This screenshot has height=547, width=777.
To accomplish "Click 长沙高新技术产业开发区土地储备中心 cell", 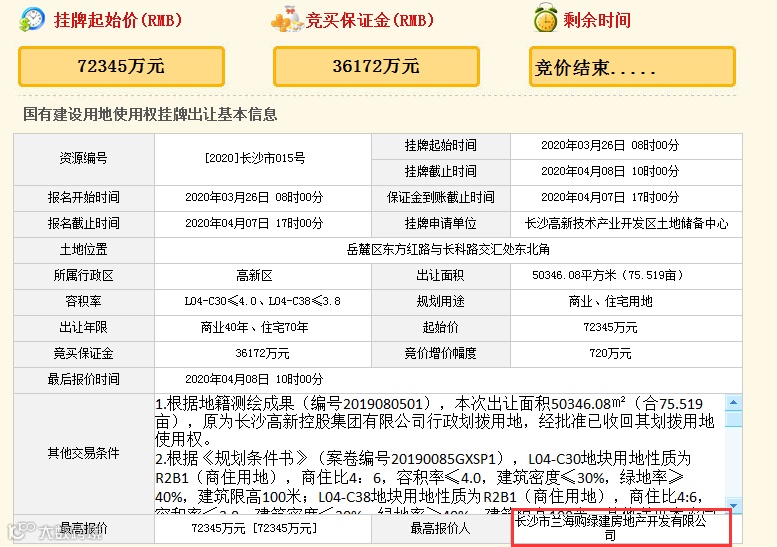I will coord(626,223).
